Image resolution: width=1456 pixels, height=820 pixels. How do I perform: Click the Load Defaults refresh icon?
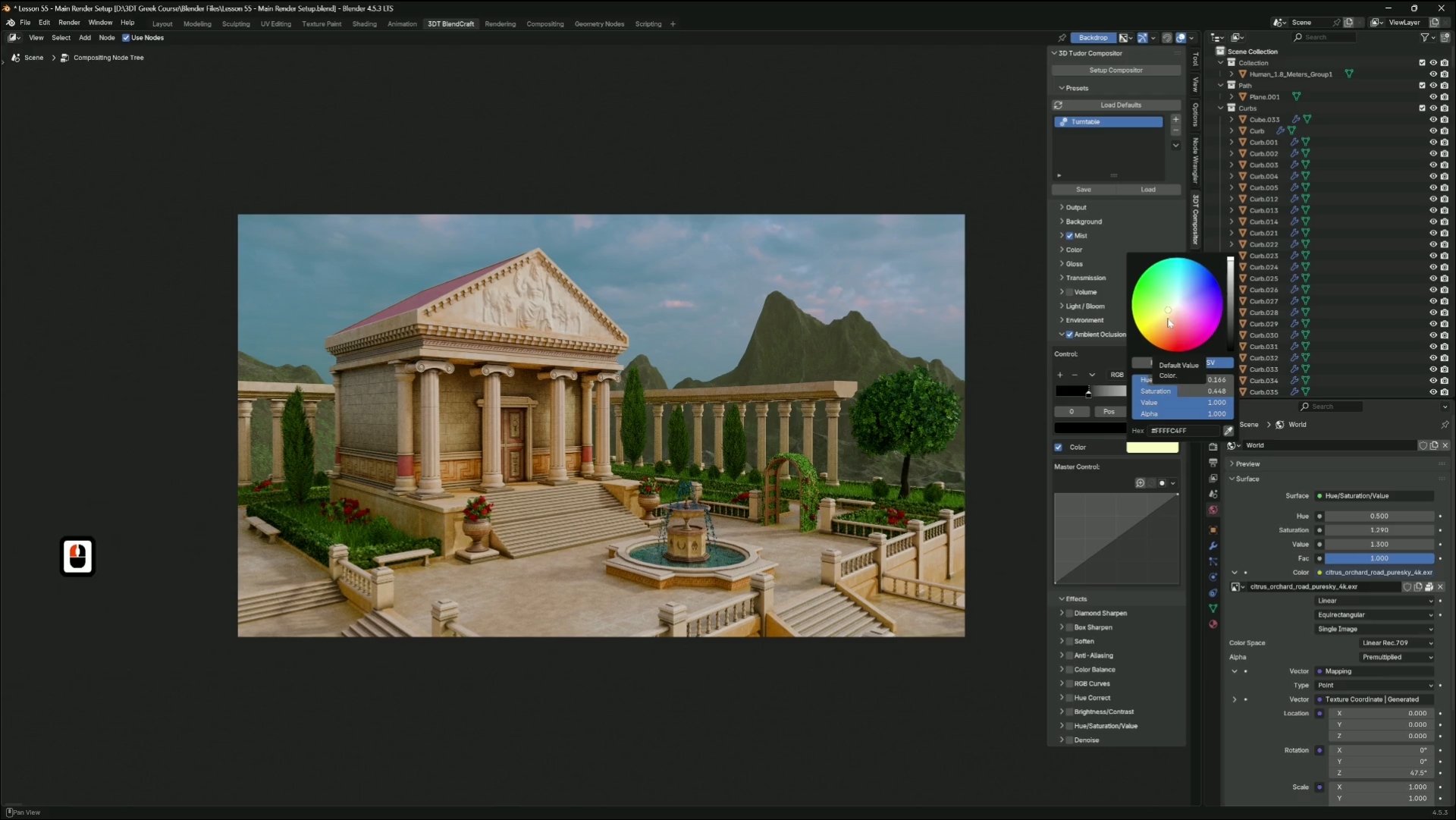tap(1058, 105)
